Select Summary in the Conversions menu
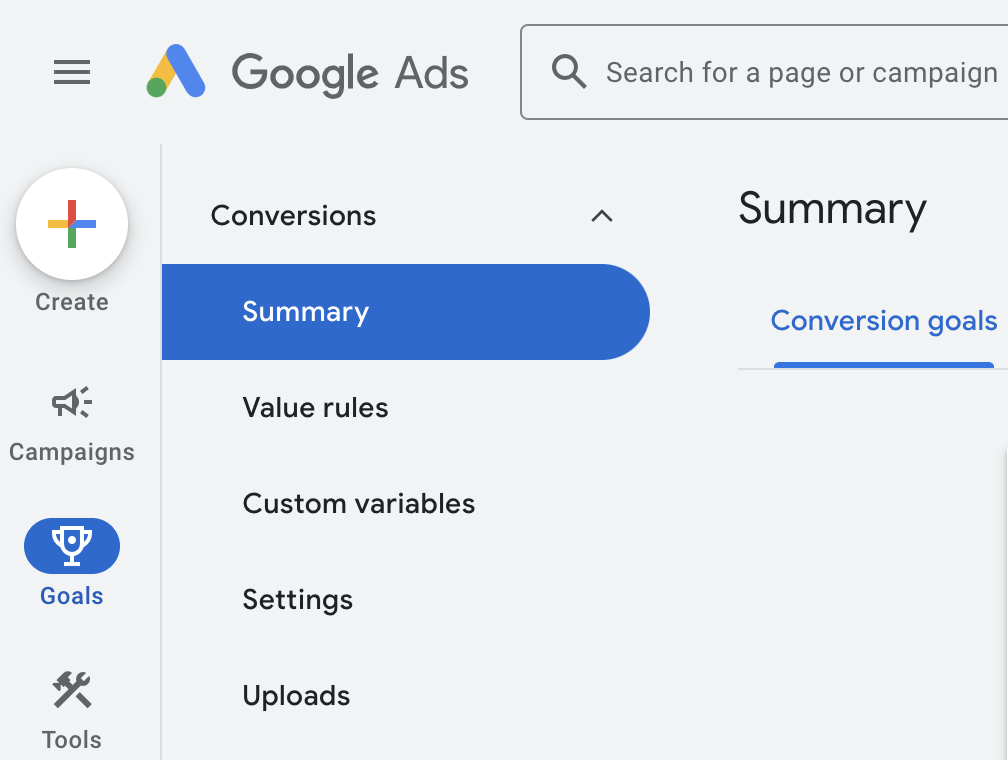Image resolution: width=1008 pixels, height=760 pixels. tap(306, 312)
